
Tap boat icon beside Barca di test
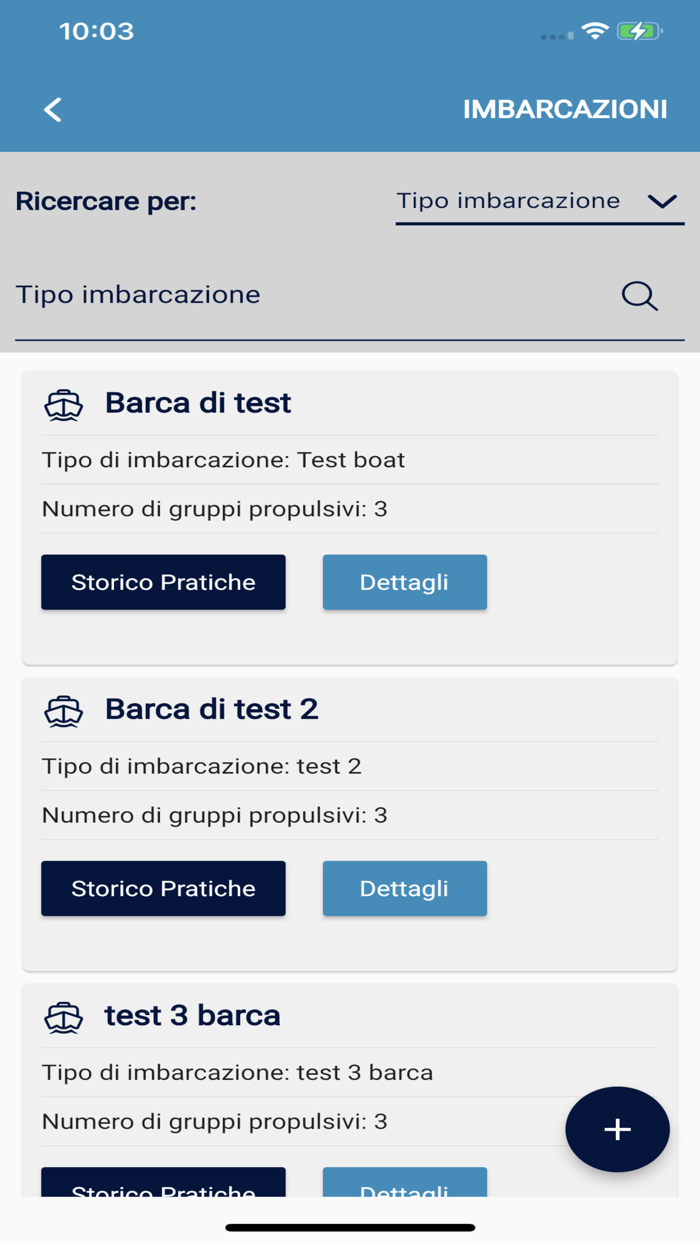click(x=64, y=404)
